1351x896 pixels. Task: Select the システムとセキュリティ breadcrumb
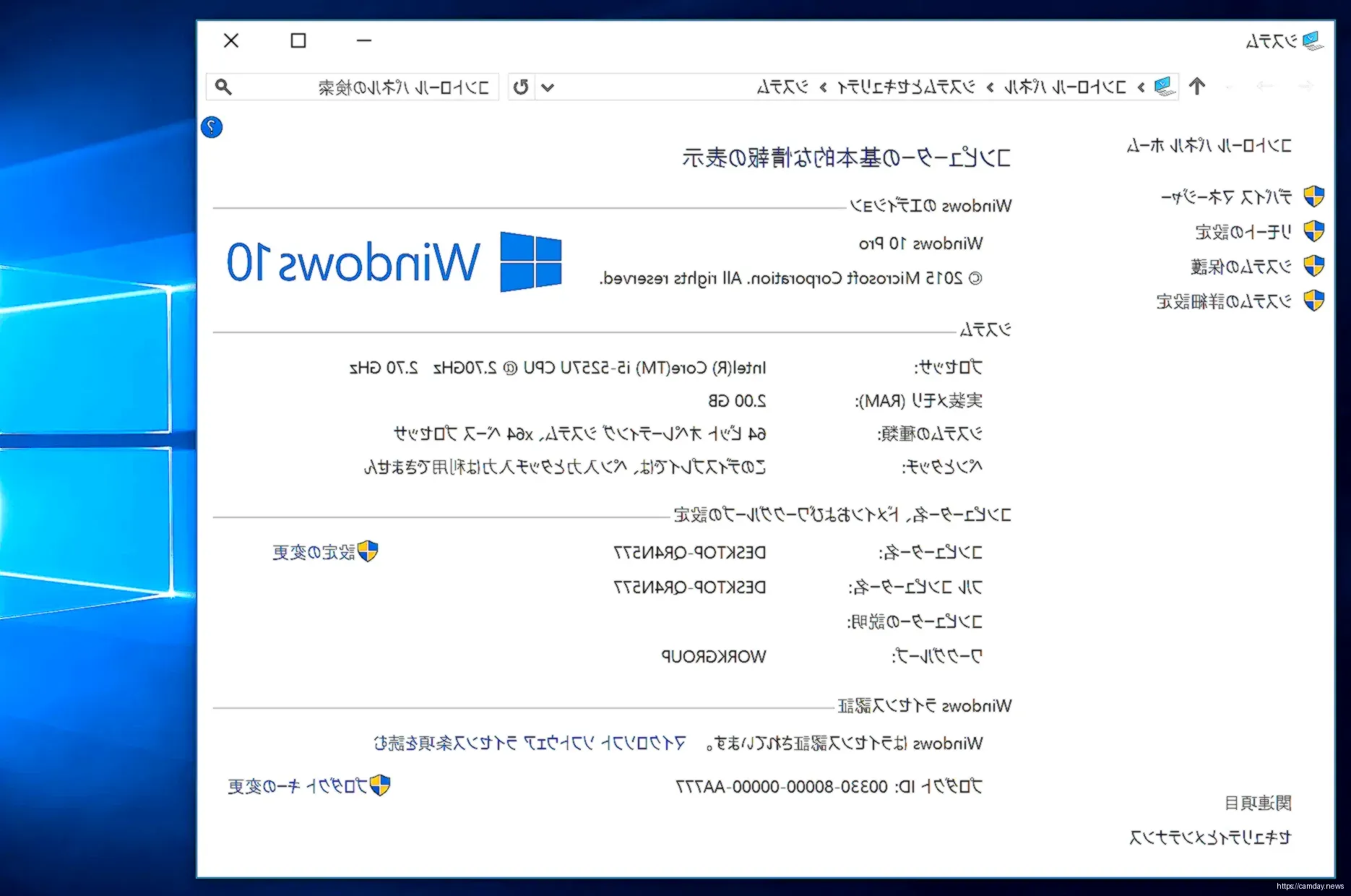907,87
